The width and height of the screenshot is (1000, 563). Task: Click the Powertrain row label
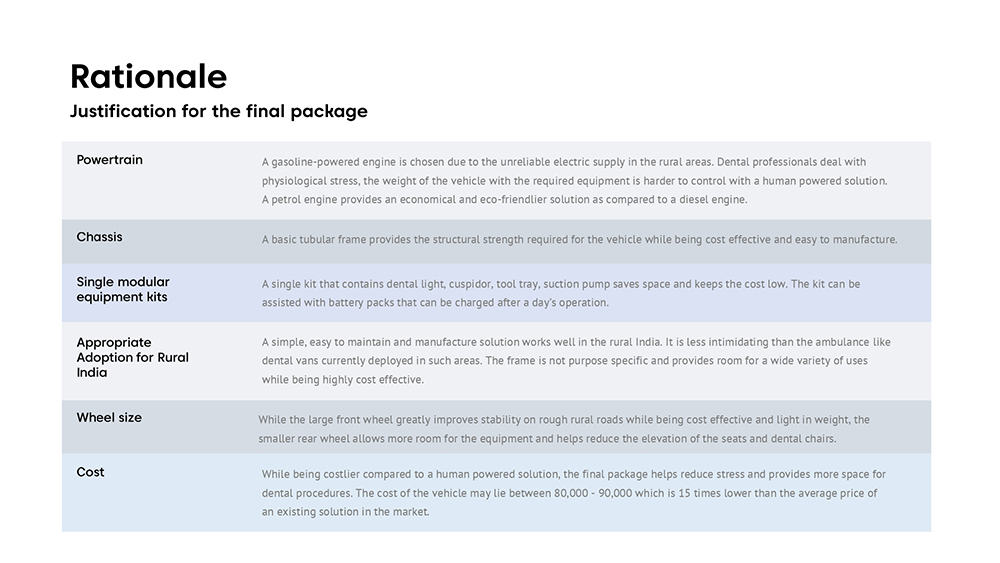pyautogui.click(x=109, y=160)
